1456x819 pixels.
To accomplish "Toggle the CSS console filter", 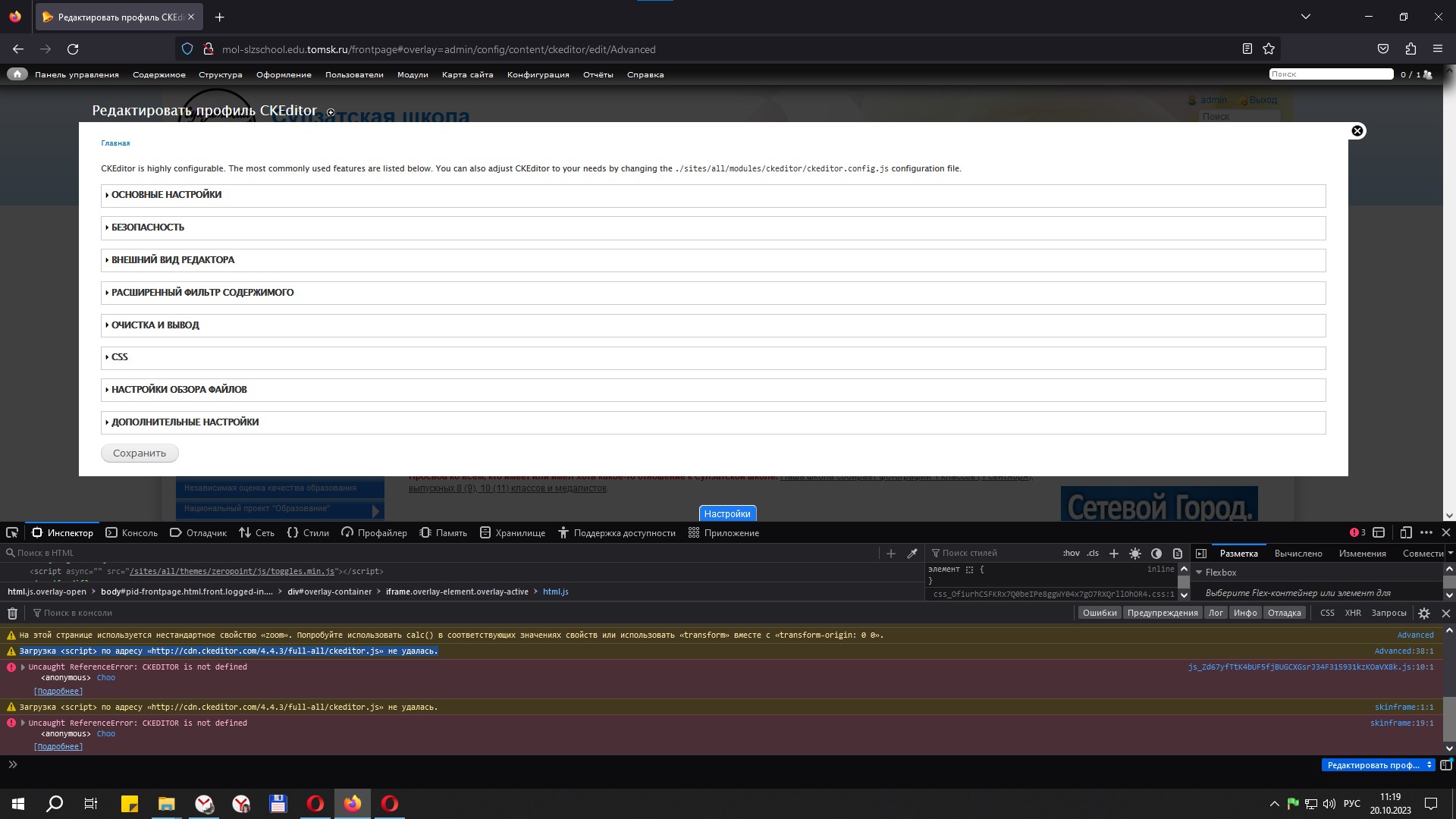I will (x=1327, y=613).
